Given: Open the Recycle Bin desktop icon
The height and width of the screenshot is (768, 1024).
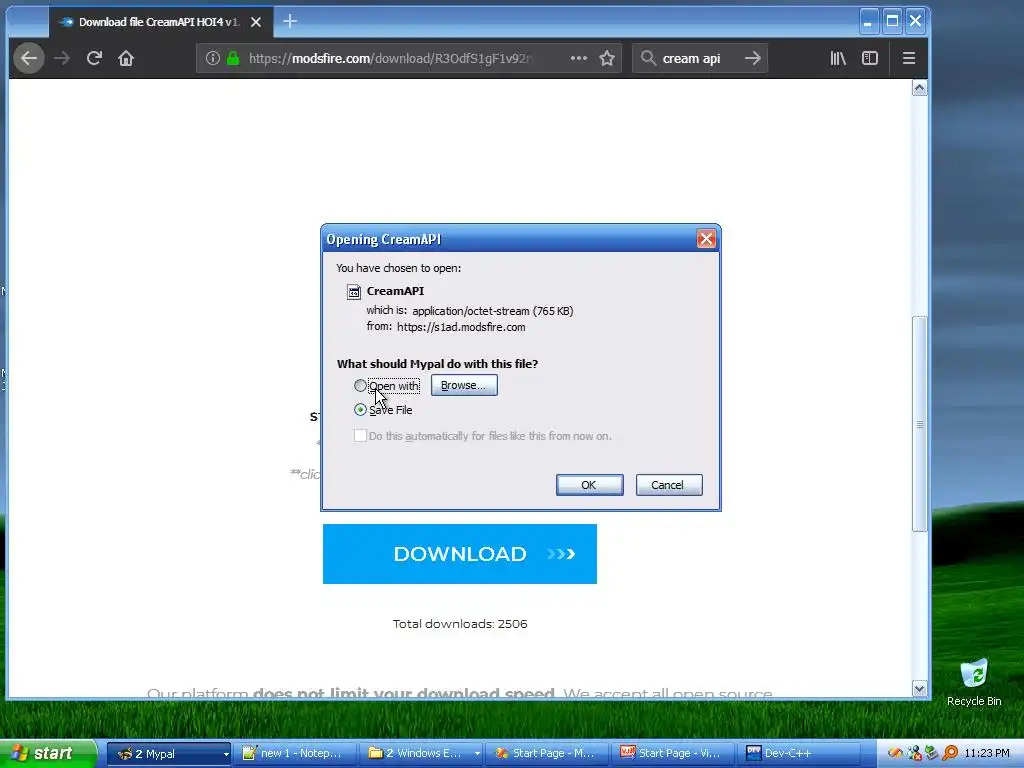Looking at the screenshot, I should point(974,682).
